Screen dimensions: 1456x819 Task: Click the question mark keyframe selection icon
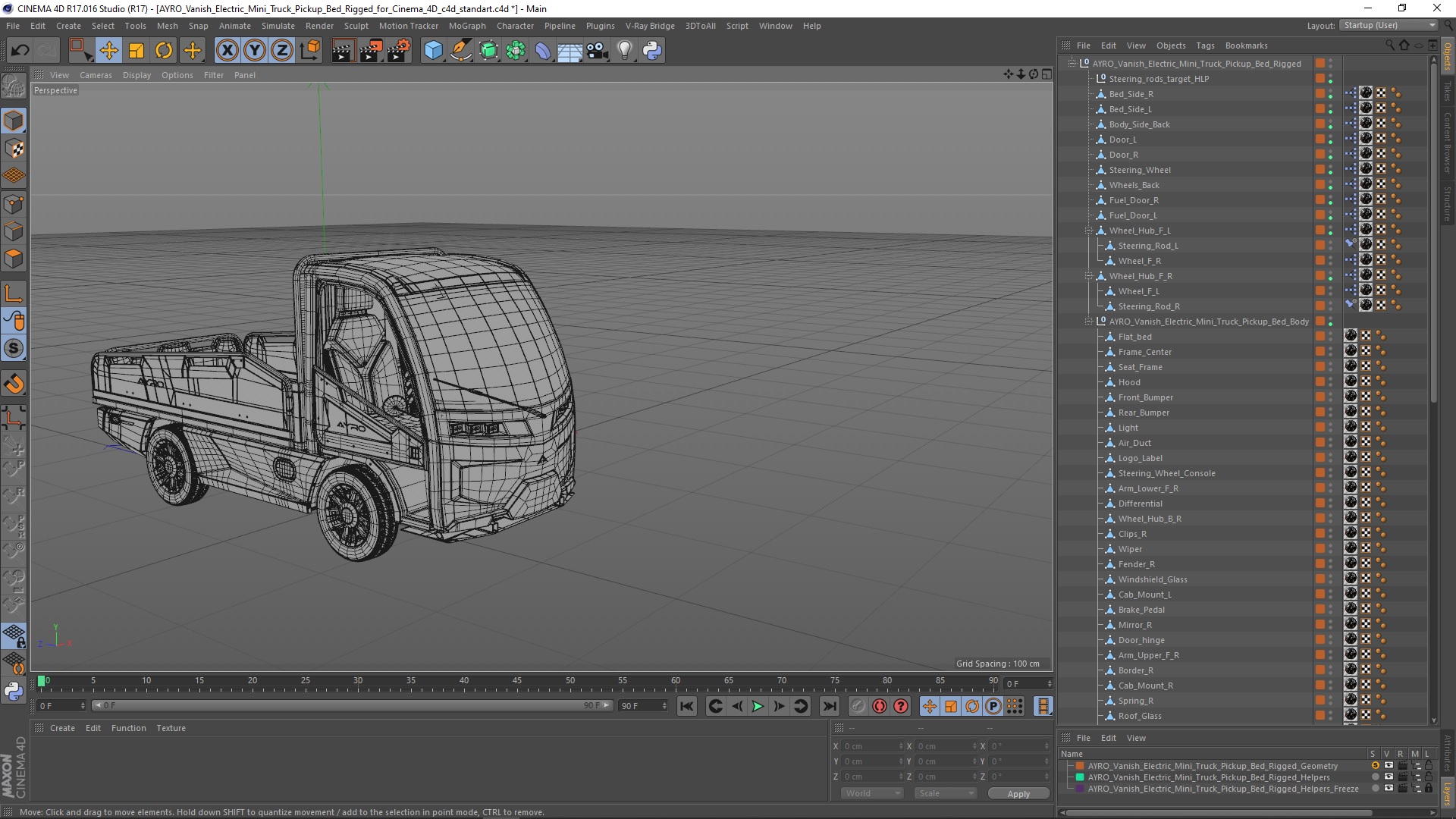point(900,706)
